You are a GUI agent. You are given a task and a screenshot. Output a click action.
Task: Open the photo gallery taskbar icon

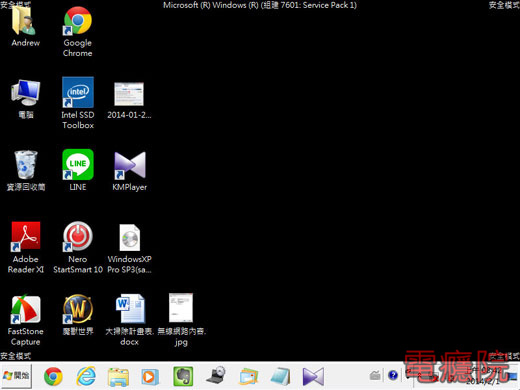[249, 377]
